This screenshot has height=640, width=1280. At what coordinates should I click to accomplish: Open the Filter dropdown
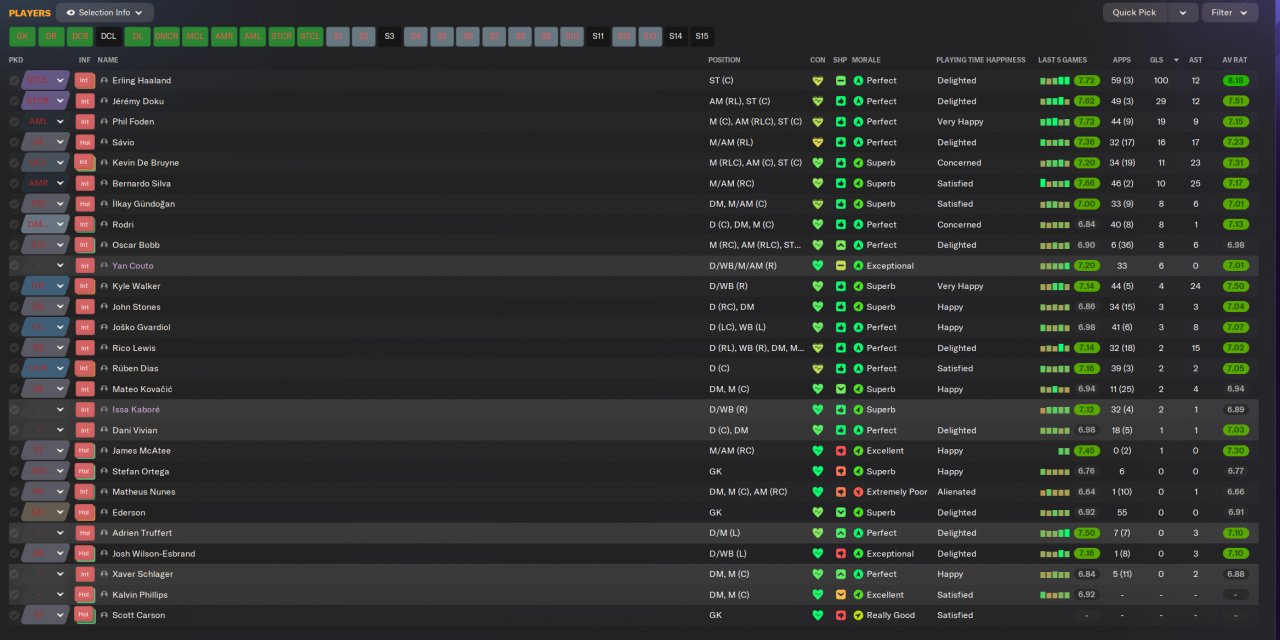point(1230,13)
